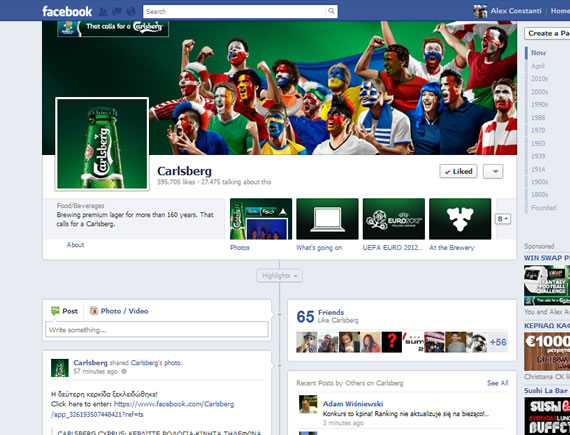Screen dimensions: 570x435
Task: Open What's going on app tile
Action: click(x=327, y=219)
